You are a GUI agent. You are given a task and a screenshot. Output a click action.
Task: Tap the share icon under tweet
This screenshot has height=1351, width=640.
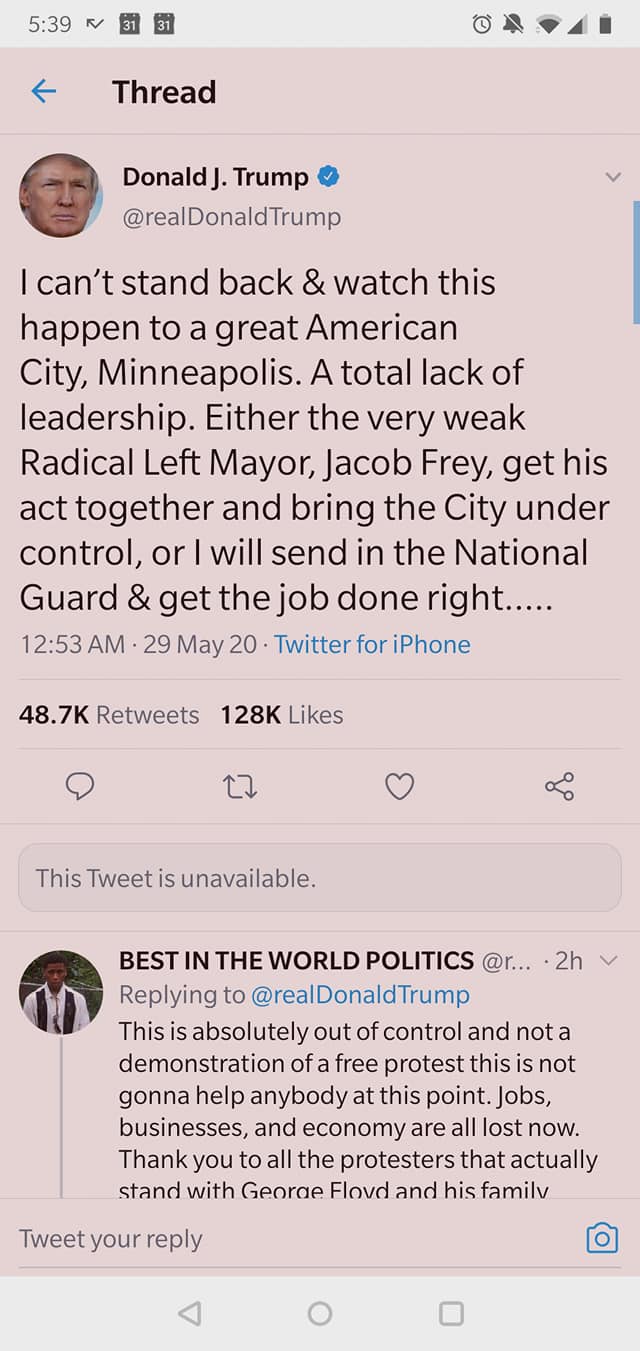pos(560,787)
